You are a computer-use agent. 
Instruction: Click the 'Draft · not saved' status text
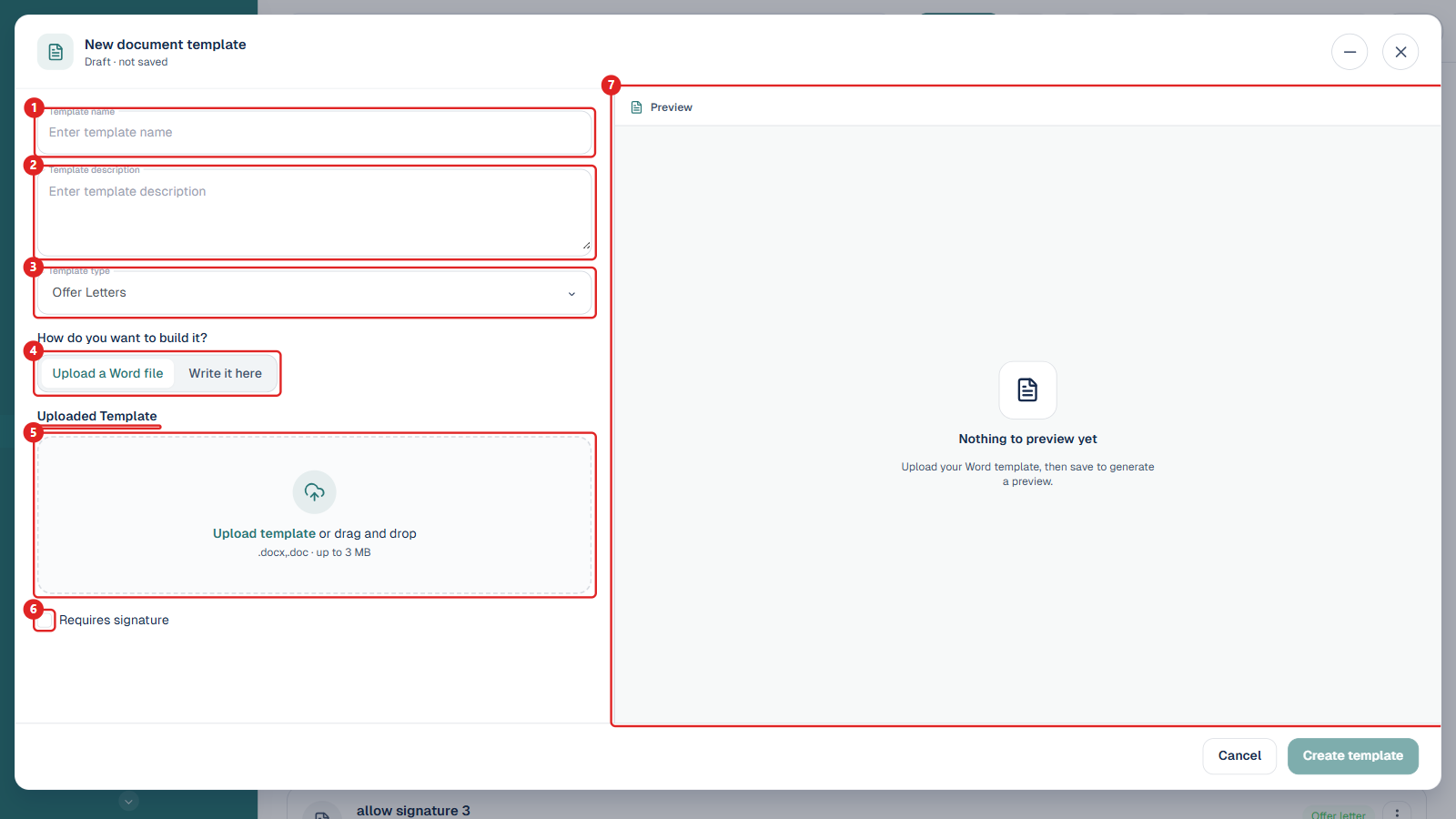(x=126, y=63)
